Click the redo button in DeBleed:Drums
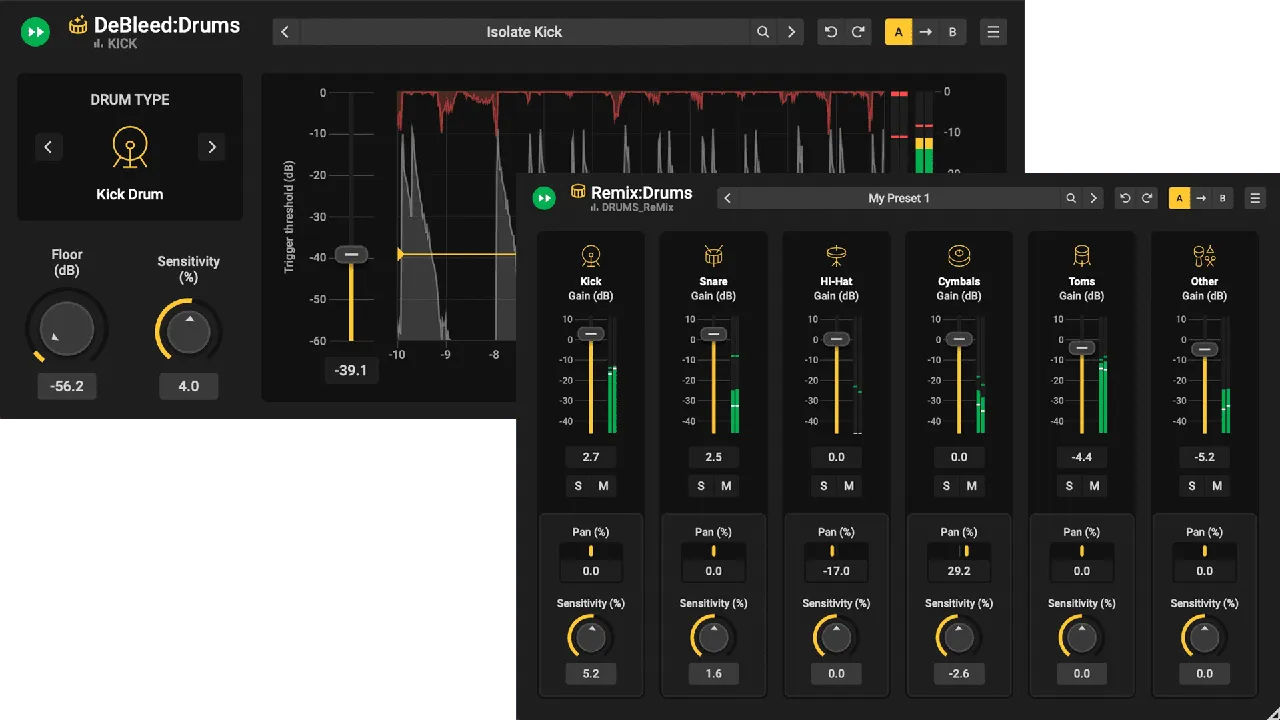Screen dimensions: 1280x720 [858, 31]
